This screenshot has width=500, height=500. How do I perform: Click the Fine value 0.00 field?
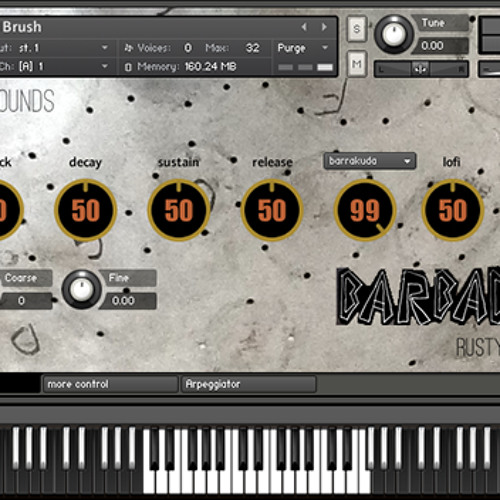tap(128, 301)
